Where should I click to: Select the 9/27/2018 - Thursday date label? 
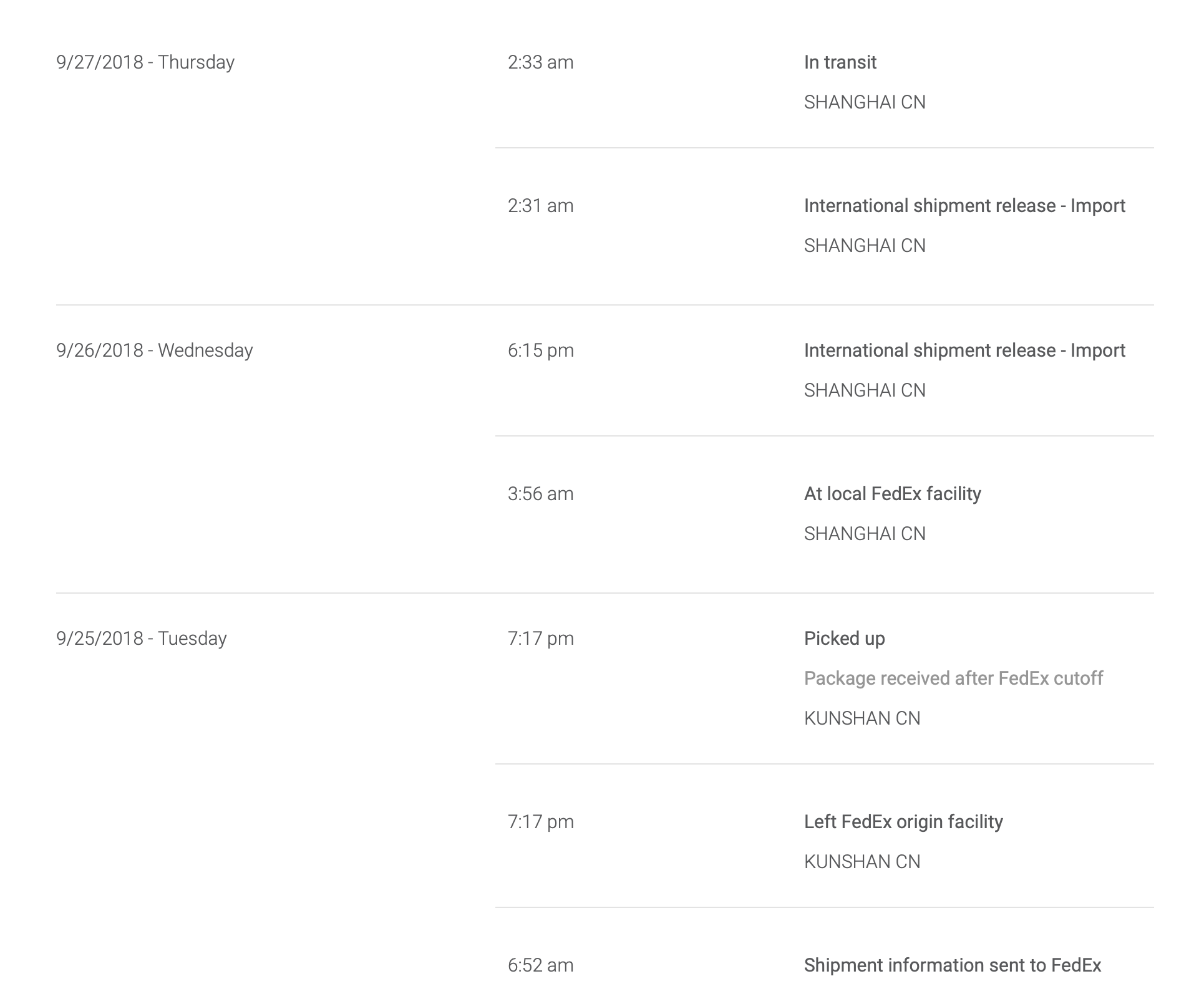(145, 62)
